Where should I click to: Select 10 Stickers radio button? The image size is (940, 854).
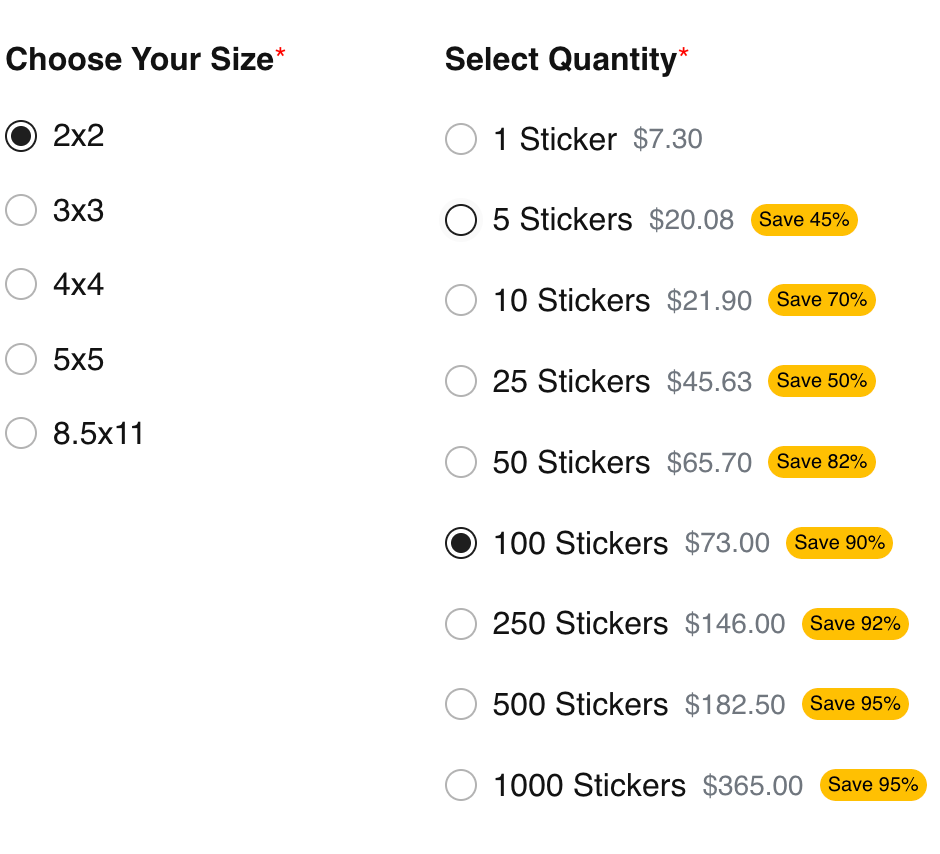pos(461,300)
